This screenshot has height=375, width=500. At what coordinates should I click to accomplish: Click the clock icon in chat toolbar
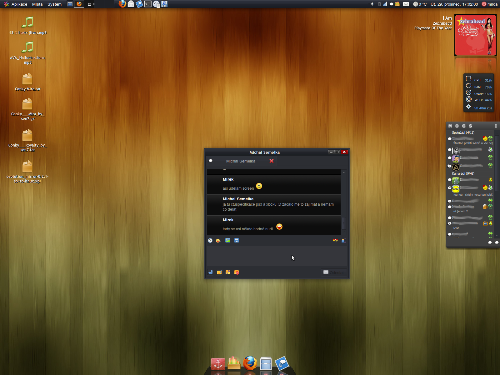(x=210, y=240)
